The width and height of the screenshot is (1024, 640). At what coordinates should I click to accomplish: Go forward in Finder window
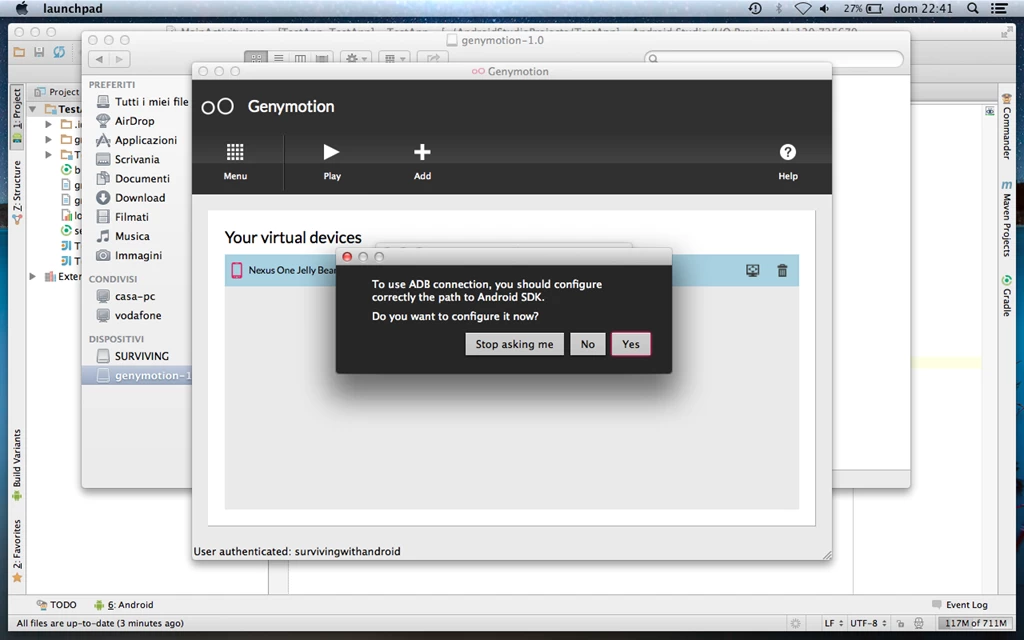coord(119,59)
